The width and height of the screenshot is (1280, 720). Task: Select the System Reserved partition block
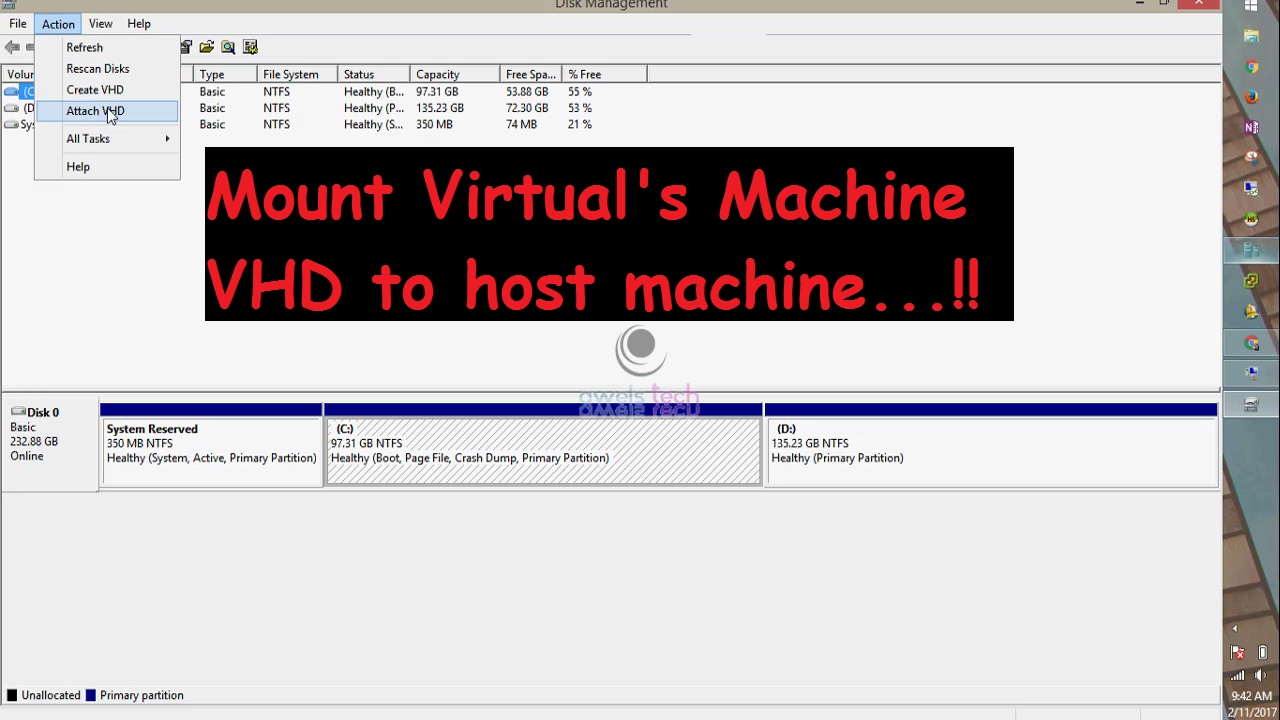(211, 445)
